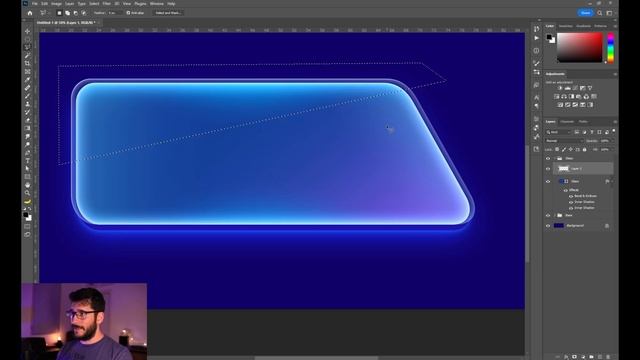Open the blend mode Normal dropdown
The image size is (640, 360).
(x=565, y=141)
